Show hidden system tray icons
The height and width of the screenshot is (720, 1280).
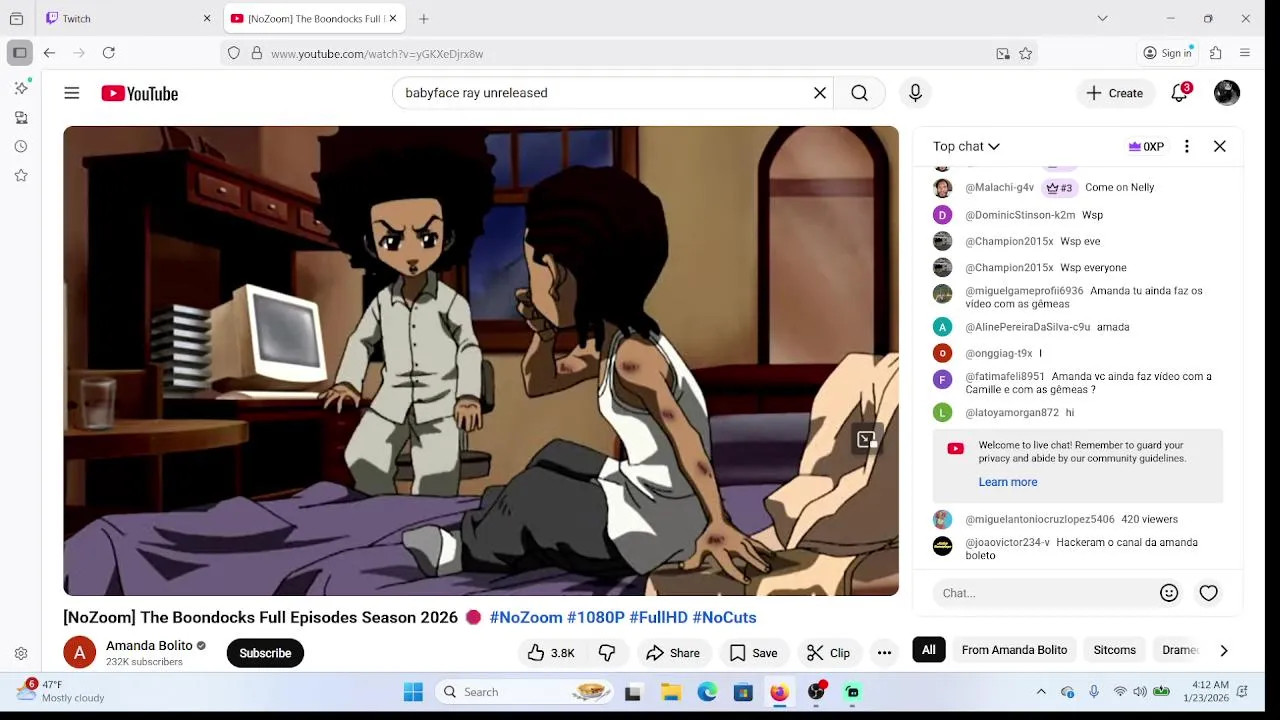[1041, 692]
